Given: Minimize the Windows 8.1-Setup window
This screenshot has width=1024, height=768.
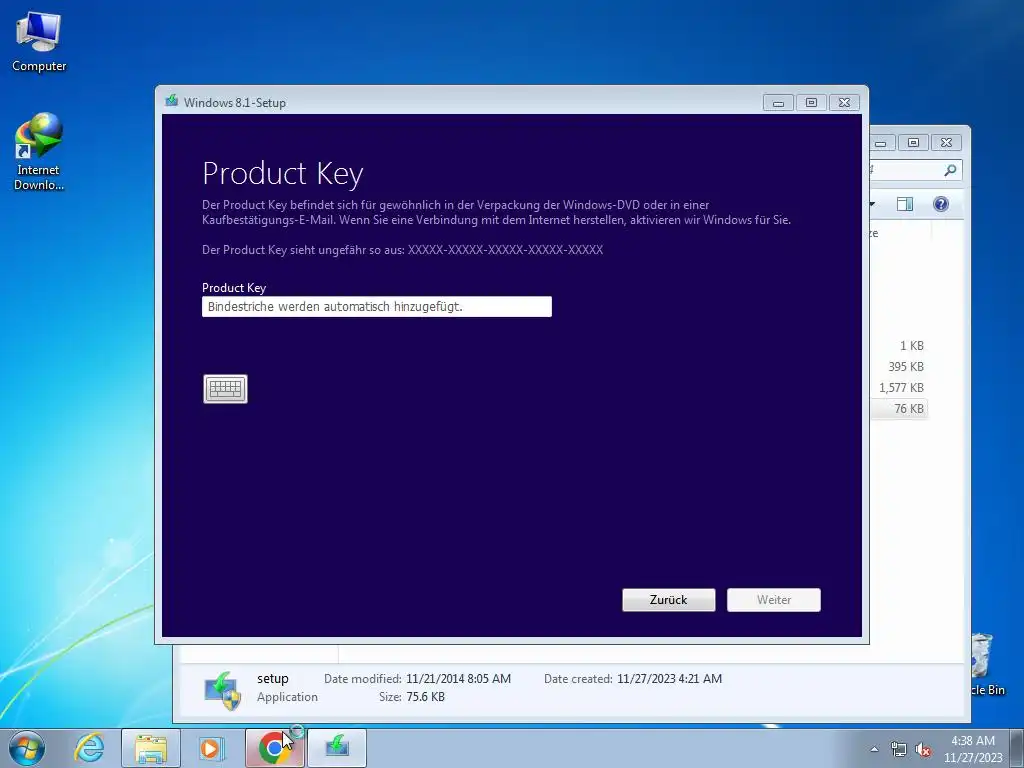Looking at the screenshot, I should click(x=778, y=103).
